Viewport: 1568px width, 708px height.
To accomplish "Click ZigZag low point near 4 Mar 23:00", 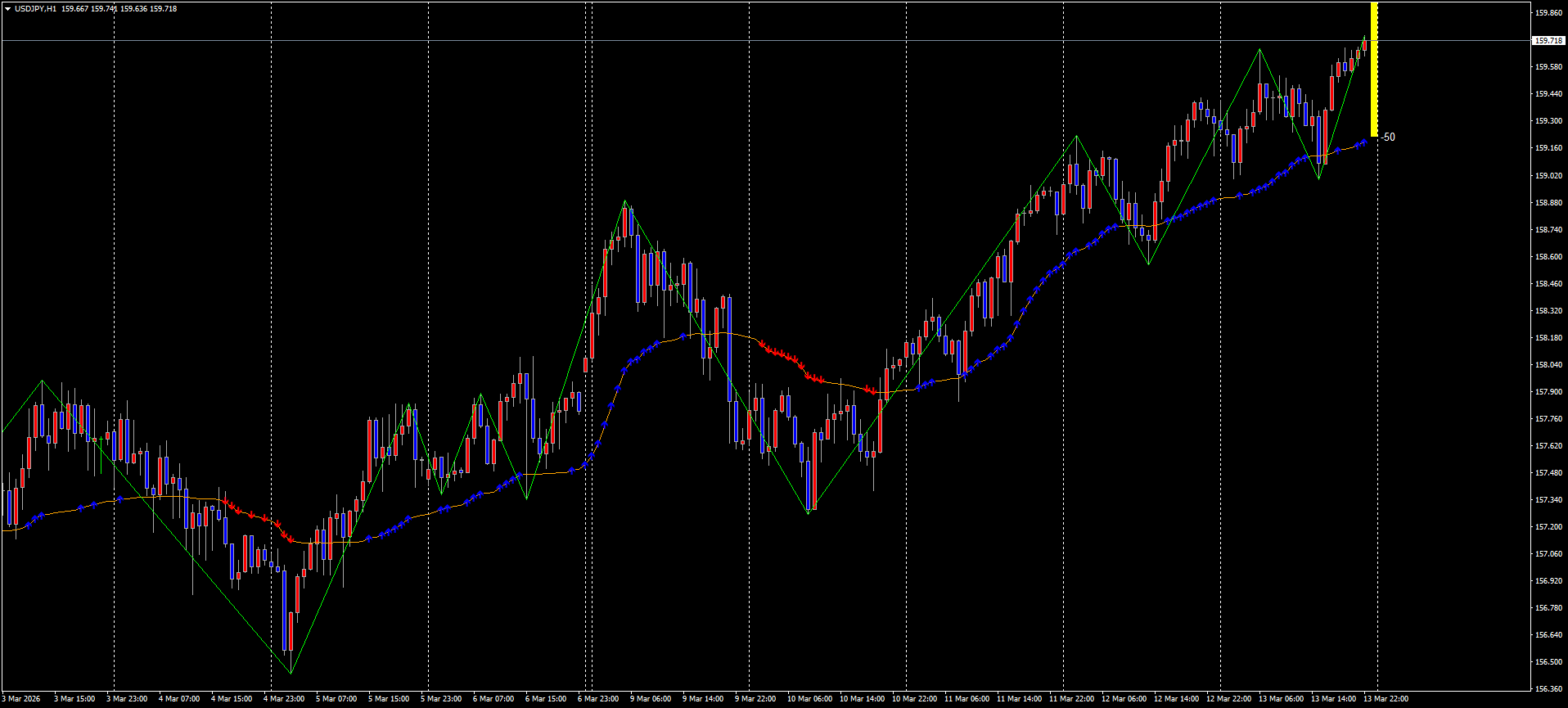I will [x=291, y=673].
